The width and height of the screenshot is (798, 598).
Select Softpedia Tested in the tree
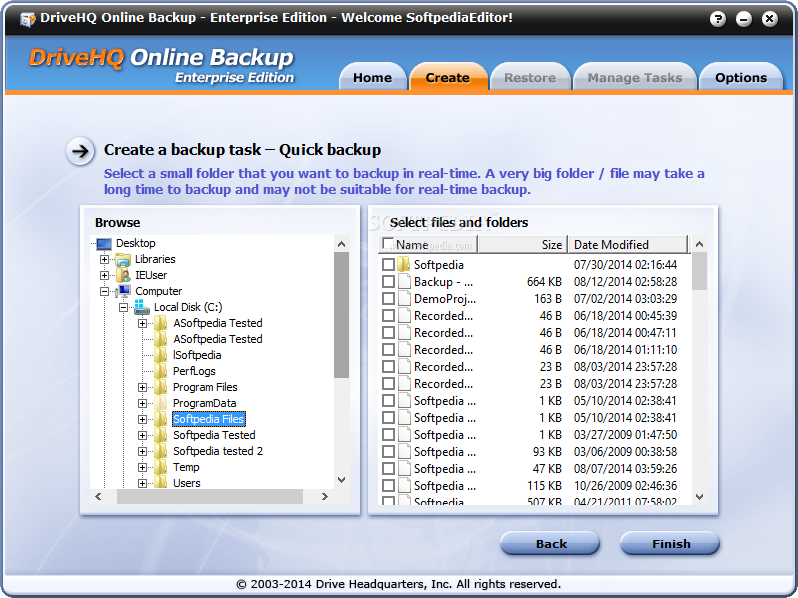[214, 435]
